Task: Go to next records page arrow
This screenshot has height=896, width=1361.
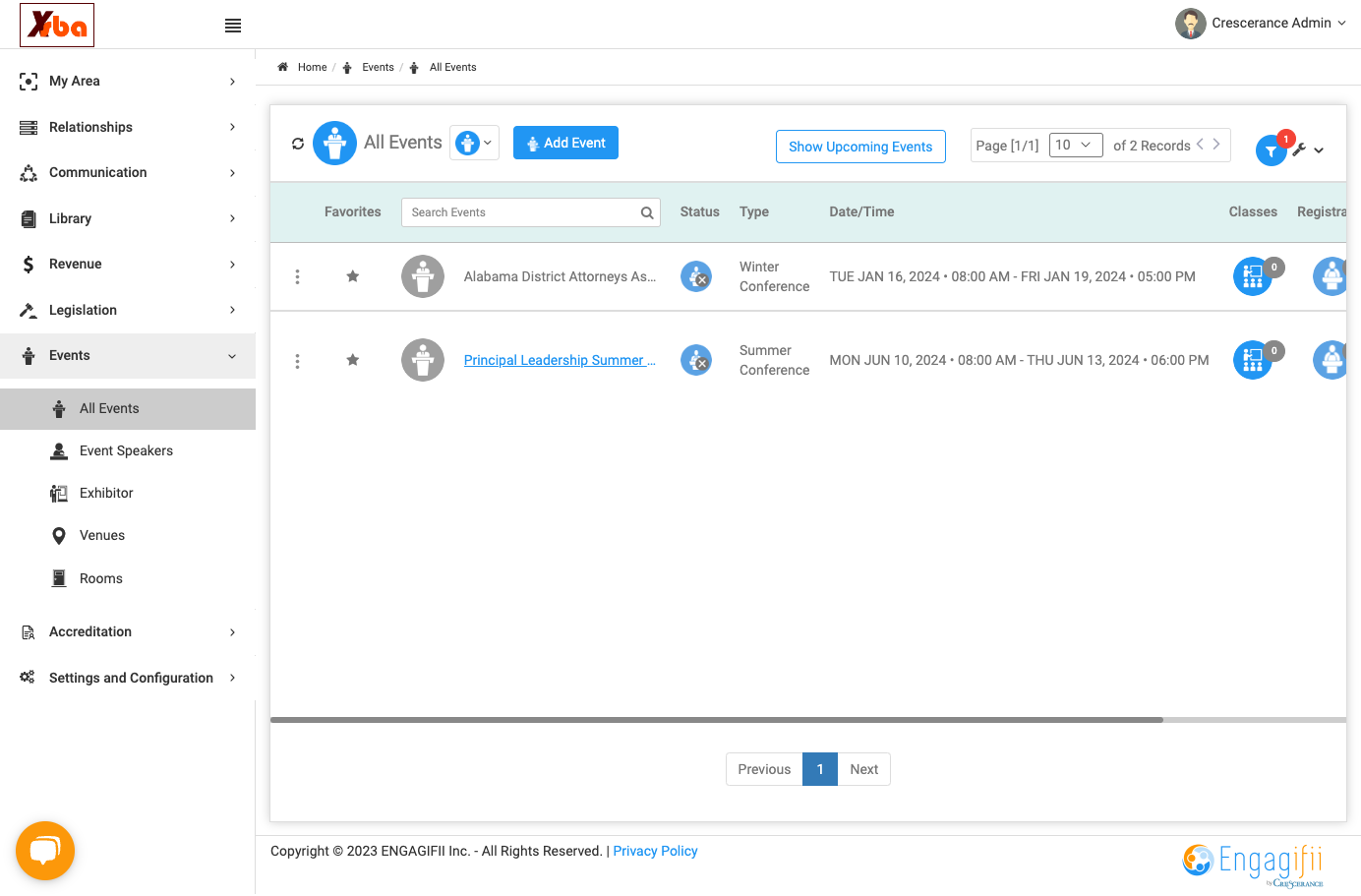Action: 1216,144
